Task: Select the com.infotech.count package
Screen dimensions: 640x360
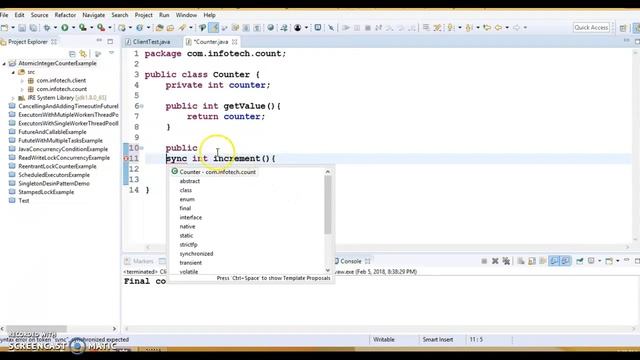Action: pos(62,89)
